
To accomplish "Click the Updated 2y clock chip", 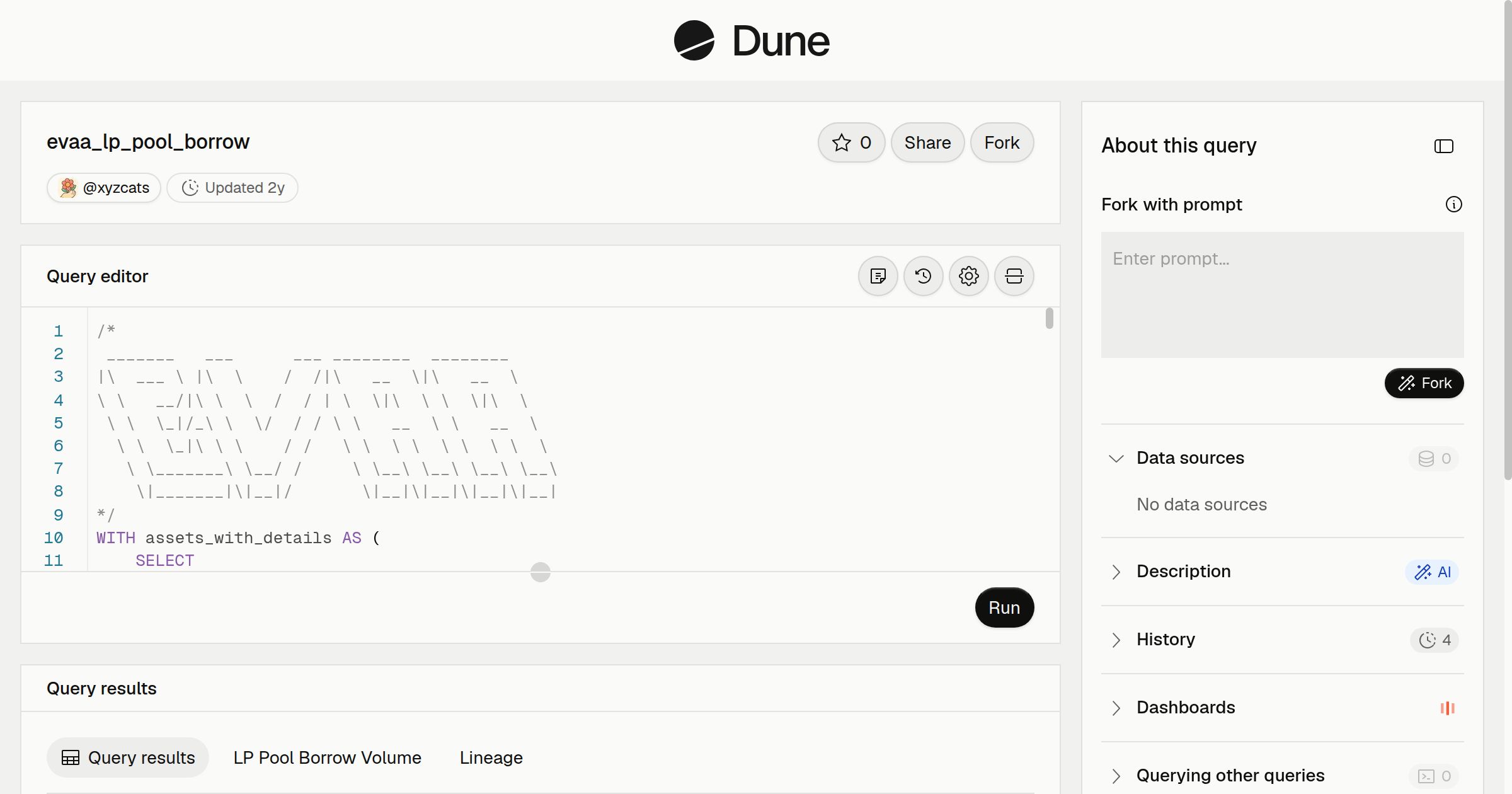I will (x=232, y=188).
